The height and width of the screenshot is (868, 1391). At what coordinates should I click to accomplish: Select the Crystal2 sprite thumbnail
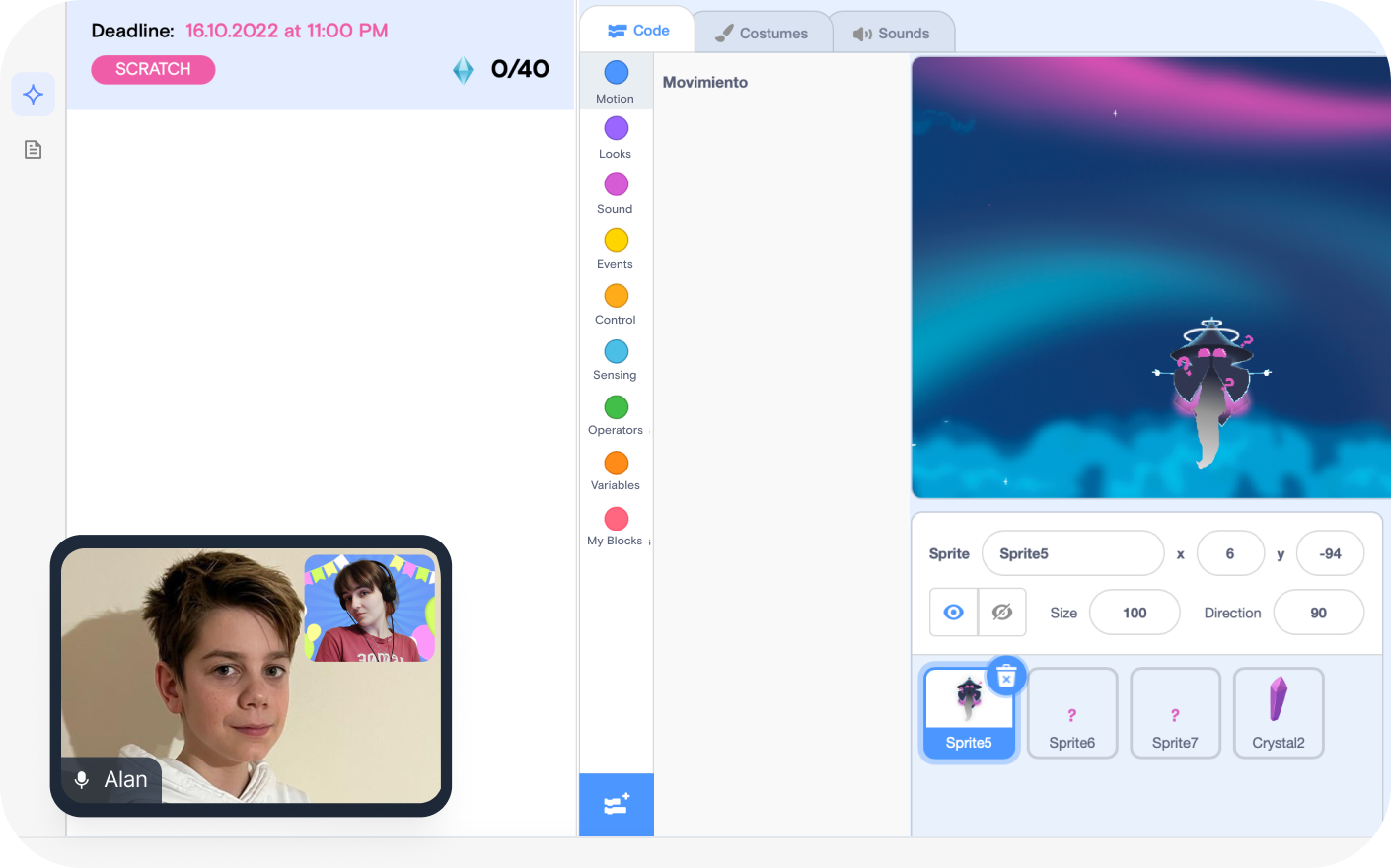pos(1278,713)
